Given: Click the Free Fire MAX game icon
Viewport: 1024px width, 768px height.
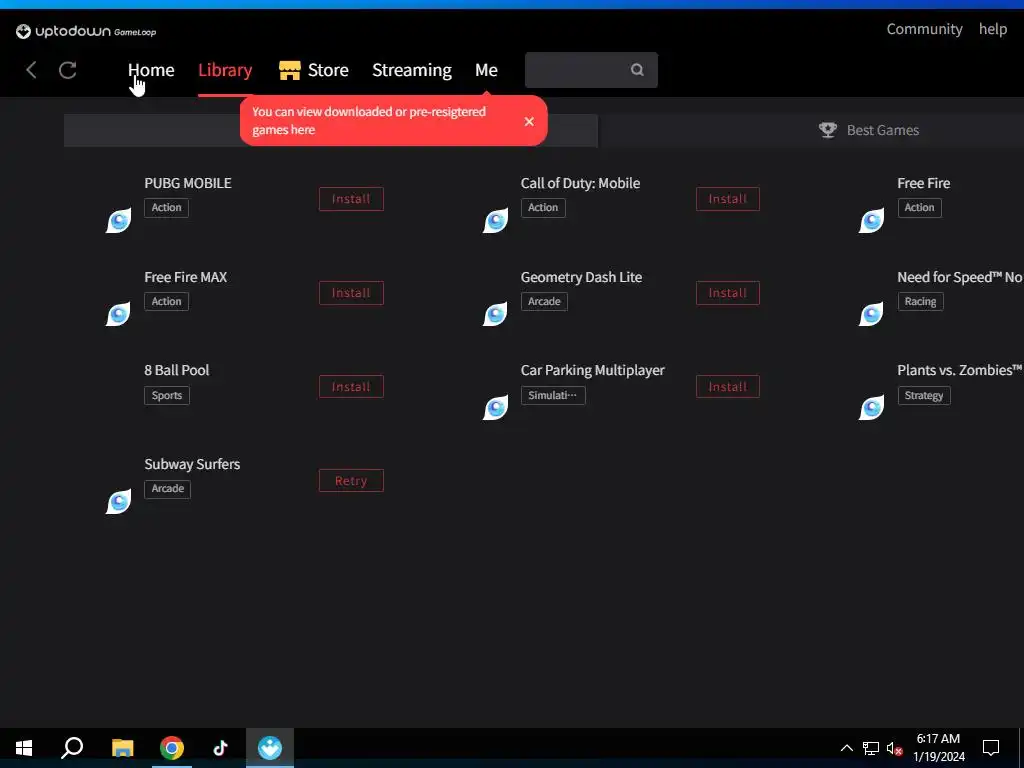Looking at the screenshot, I should coord(118,314).
